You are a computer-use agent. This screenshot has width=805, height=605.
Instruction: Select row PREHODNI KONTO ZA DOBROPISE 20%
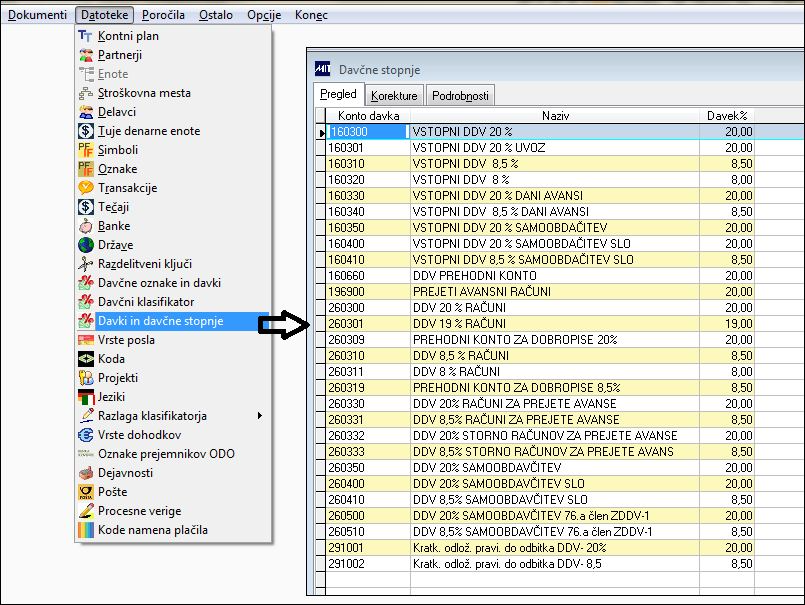click(x=540, y=339)
